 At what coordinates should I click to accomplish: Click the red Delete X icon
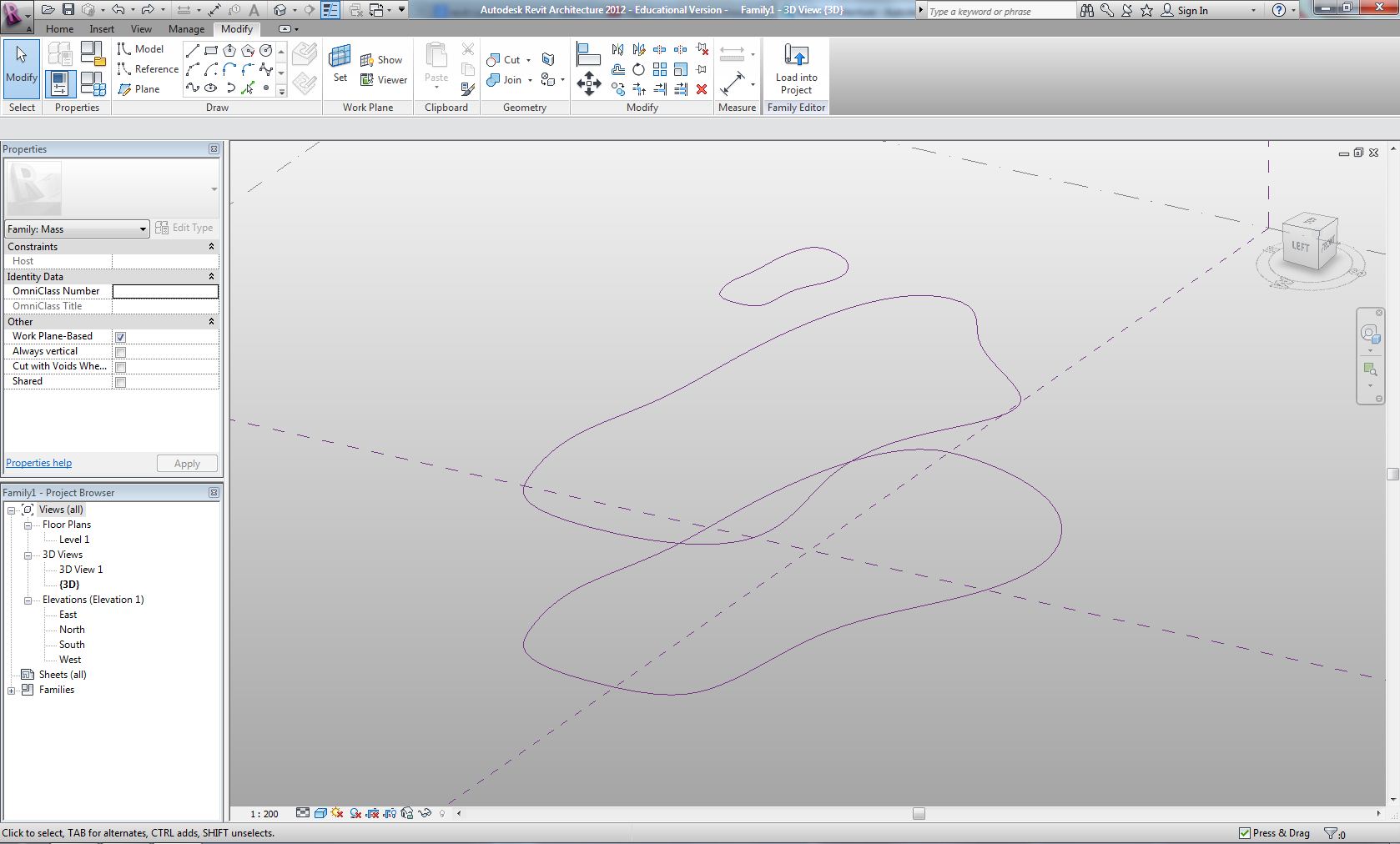[702, 89]
